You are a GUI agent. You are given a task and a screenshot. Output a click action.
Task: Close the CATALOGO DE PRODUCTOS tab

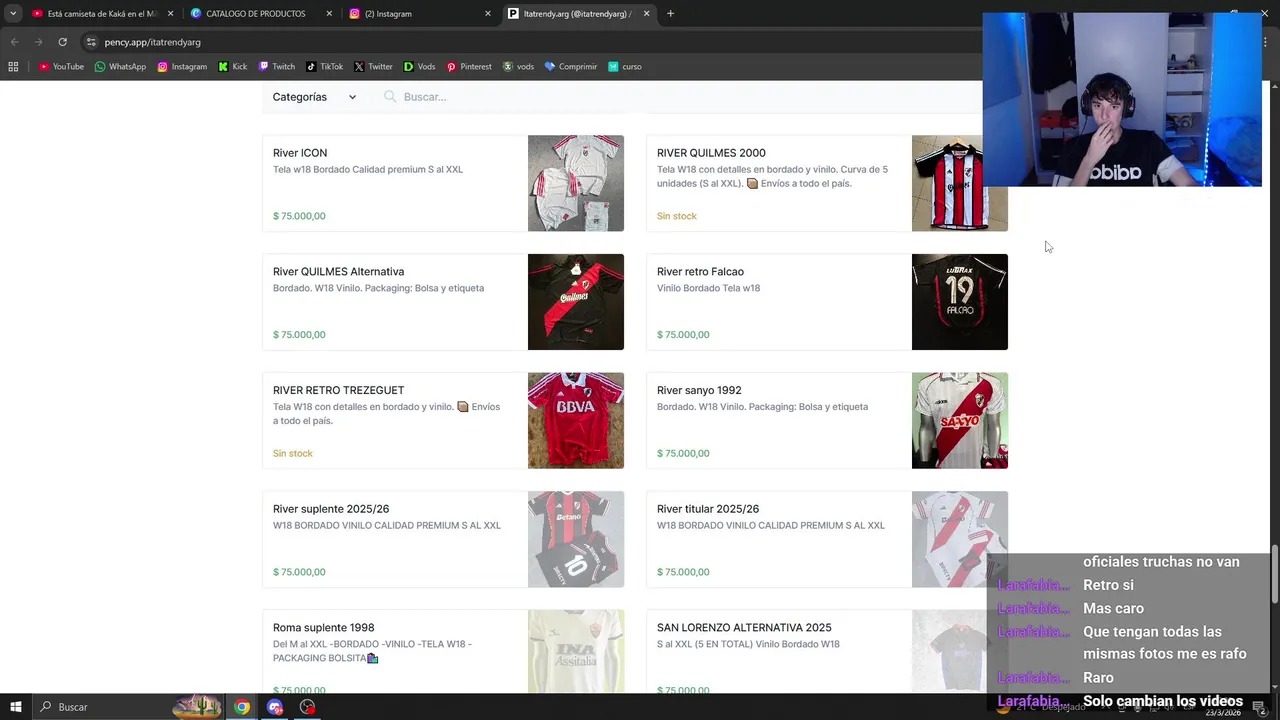(x=329, y=14)
